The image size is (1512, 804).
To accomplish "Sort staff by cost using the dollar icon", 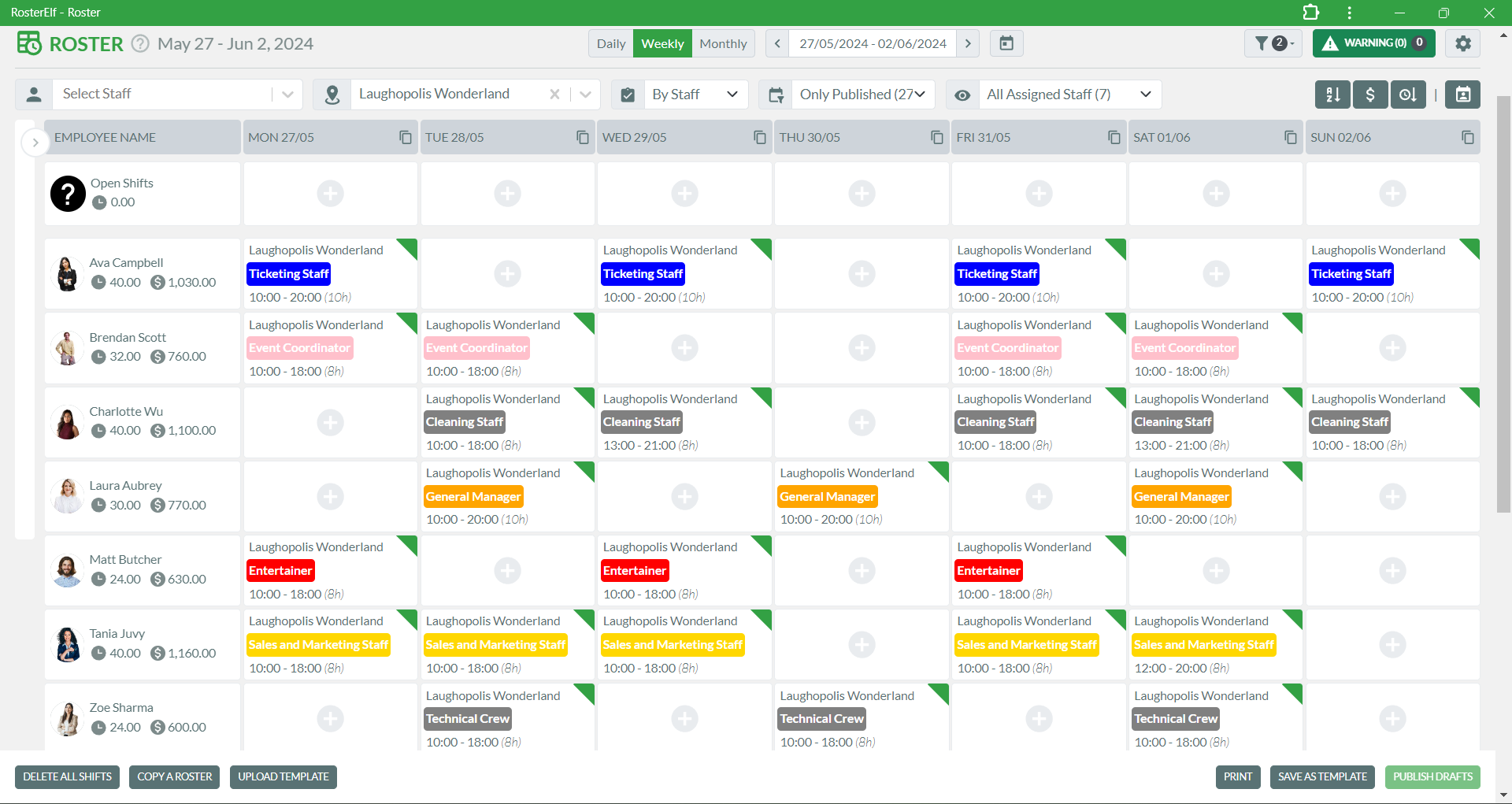I will point(1370,94).
